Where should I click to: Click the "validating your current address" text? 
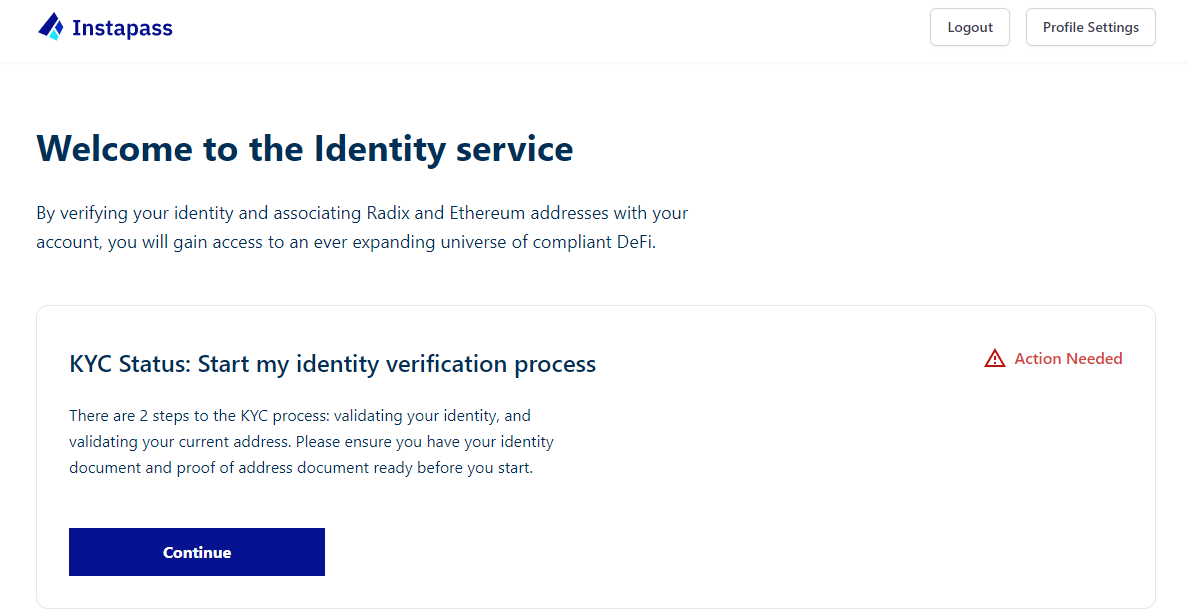coord(180,442)
